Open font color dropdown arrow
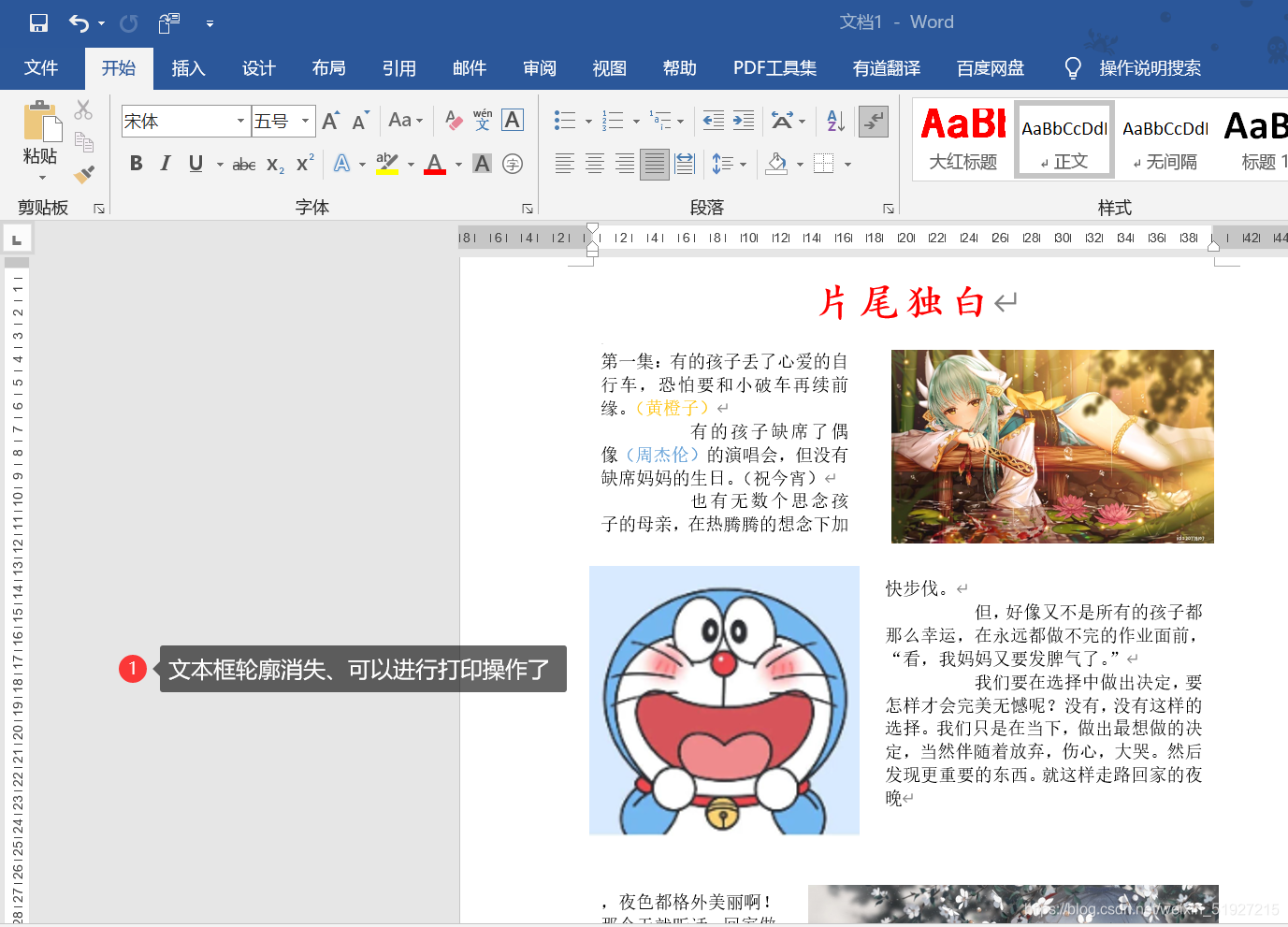This screenshot has width=1288, height=927. pyautogui.click(x=458, y=165)
